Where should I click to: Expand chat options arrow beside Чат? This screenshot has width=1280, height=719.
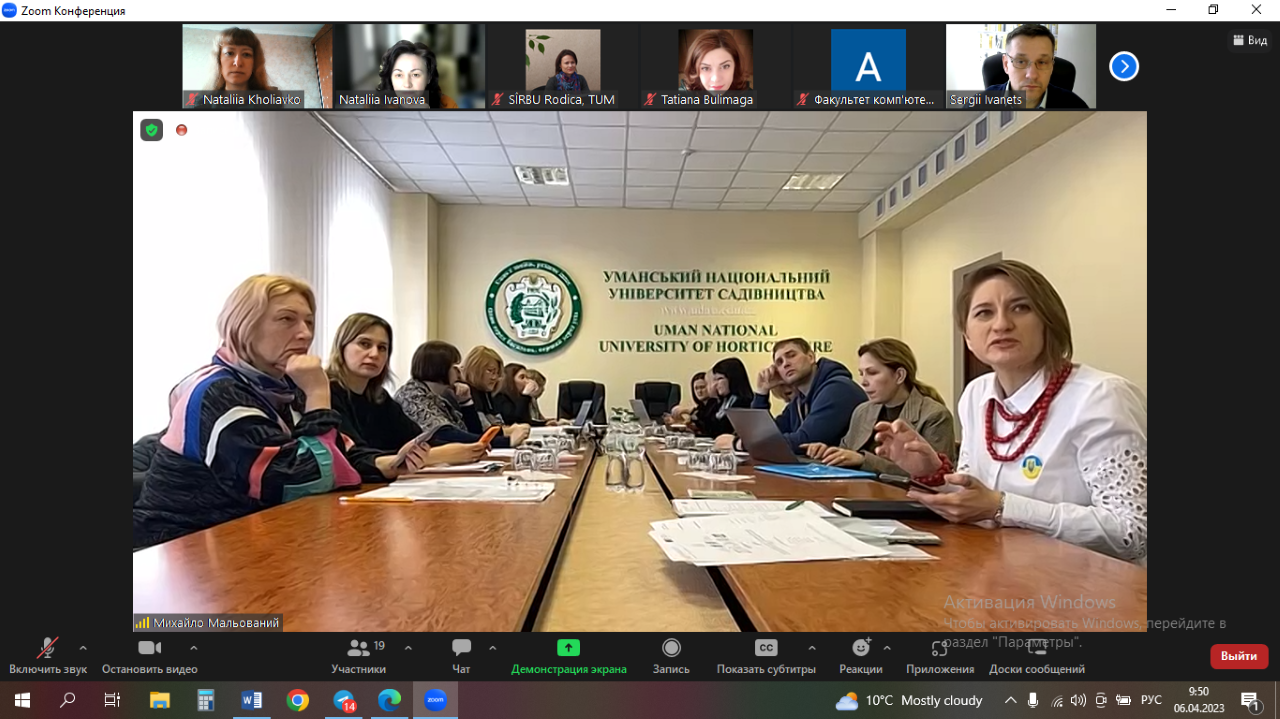[492, 647]
